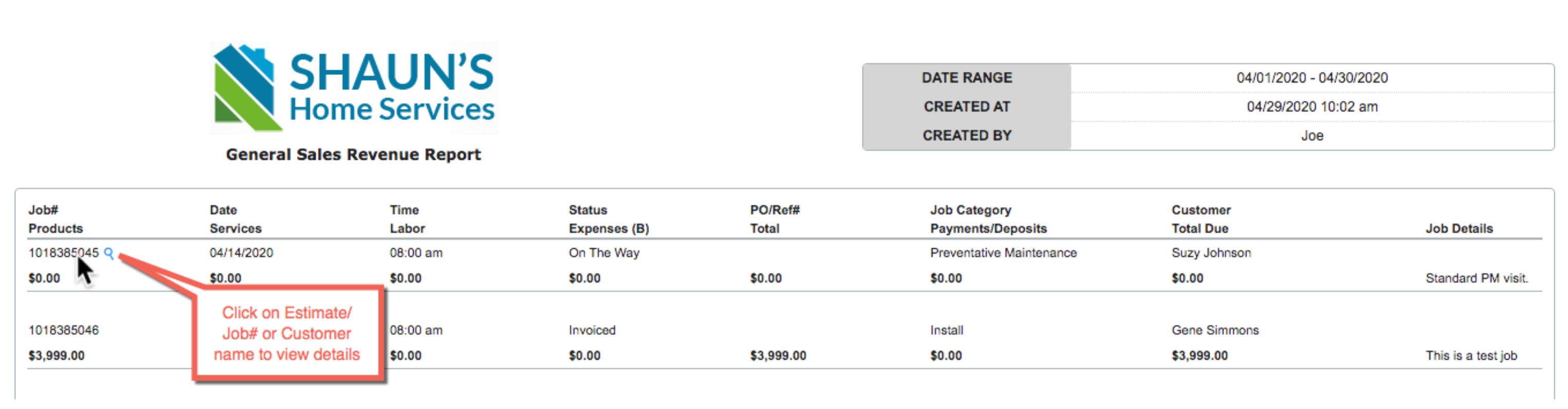Open job number 1018385045 details
This screenshot has height=409, width=1568.
pos(63,253)
